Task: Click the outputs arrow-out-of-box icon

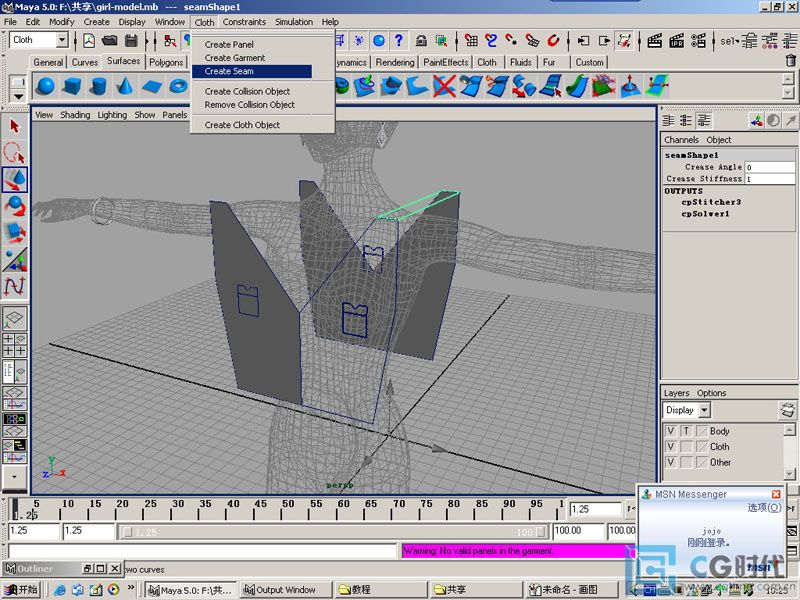Action: pos(605,40)
